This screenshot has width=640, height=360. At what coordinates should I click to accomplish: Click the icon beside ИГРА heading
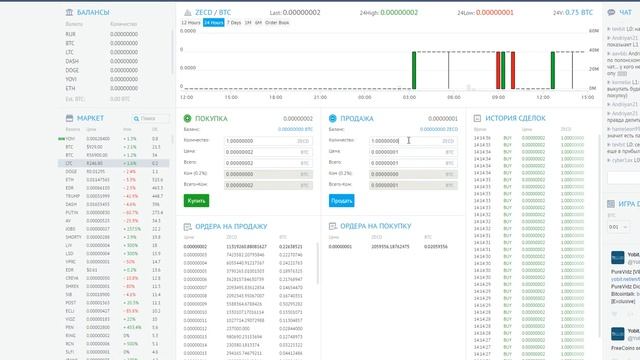click(611, 204)
